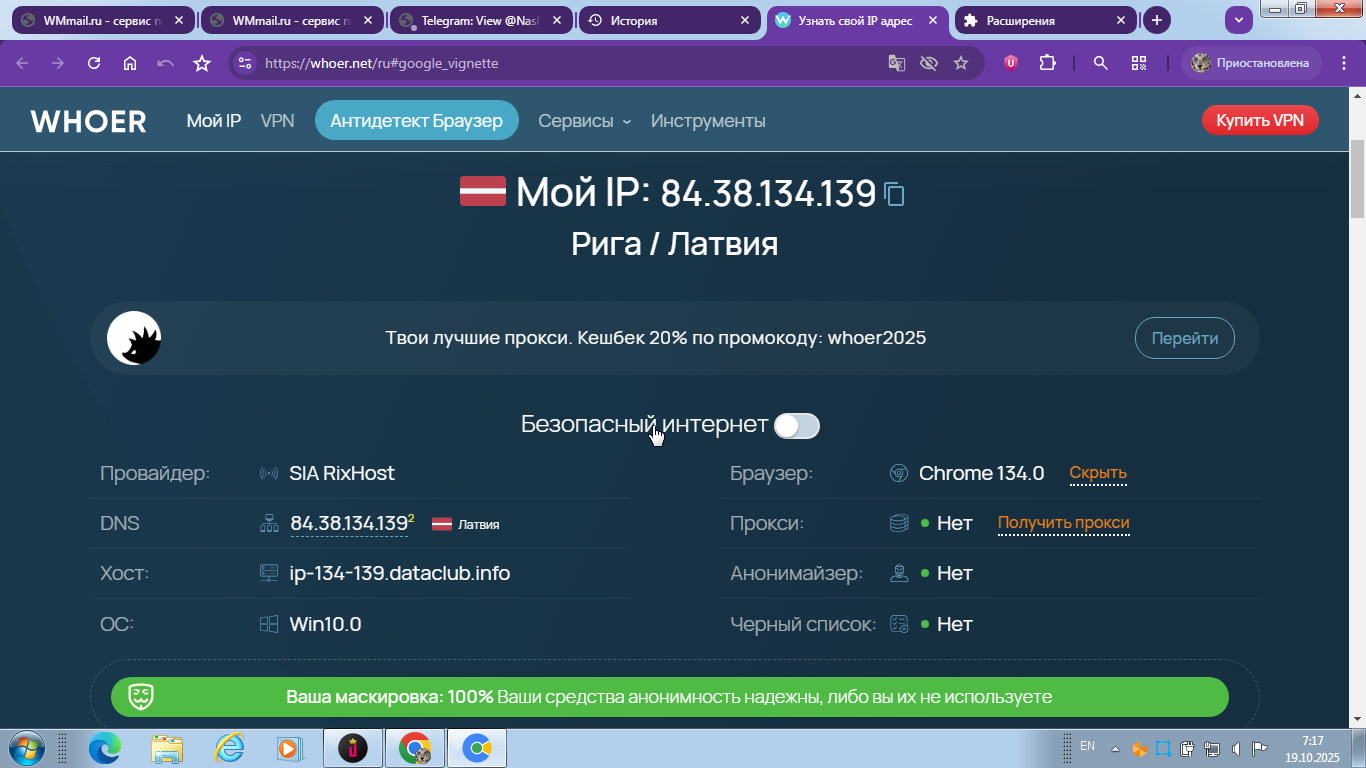Click the undo curved-arrow toolbar icon

coord(166,63)
